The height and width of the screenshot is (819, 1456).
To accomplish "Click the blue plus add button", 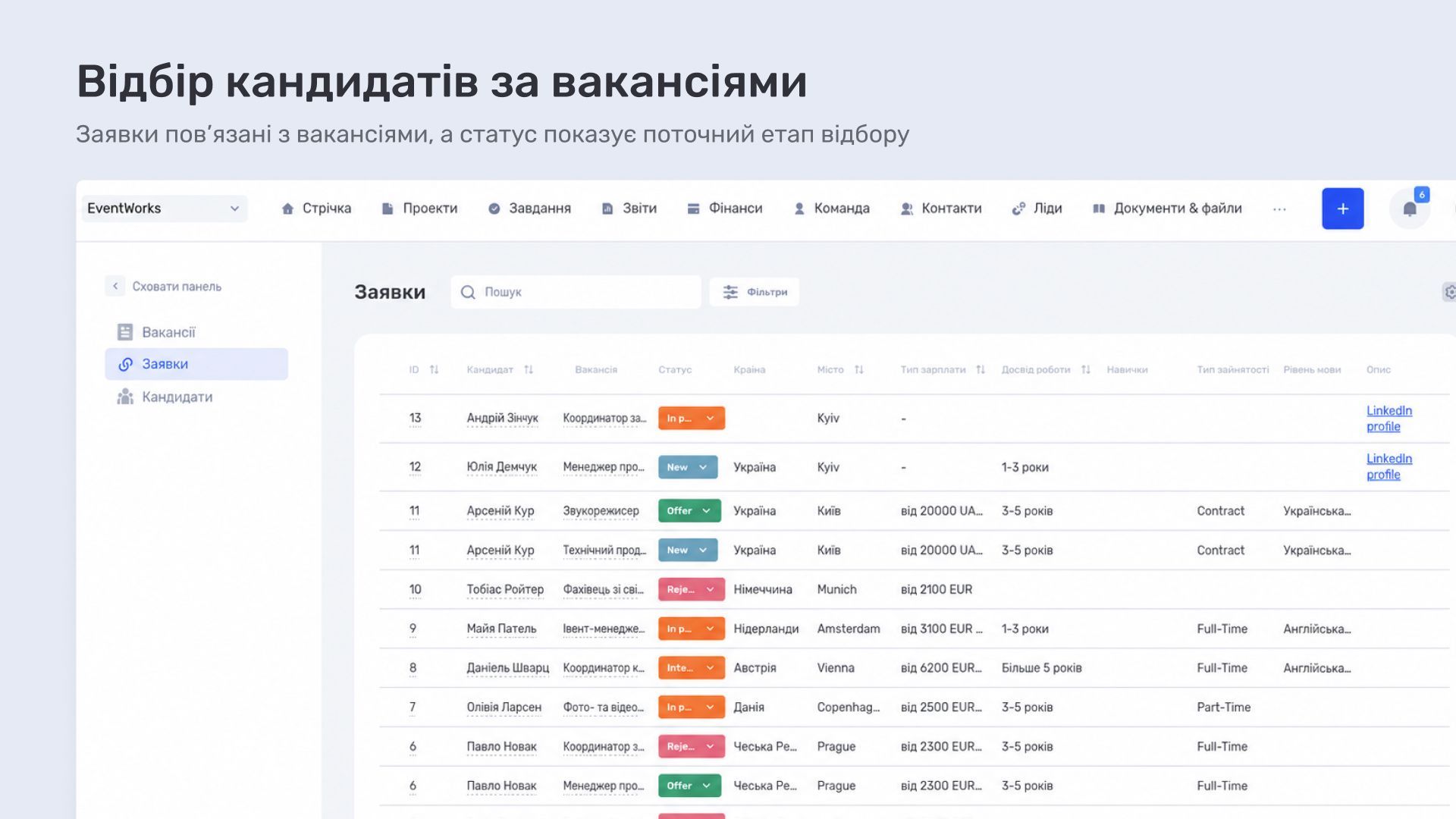I will pyautogui.click(x=1342, y=209).
